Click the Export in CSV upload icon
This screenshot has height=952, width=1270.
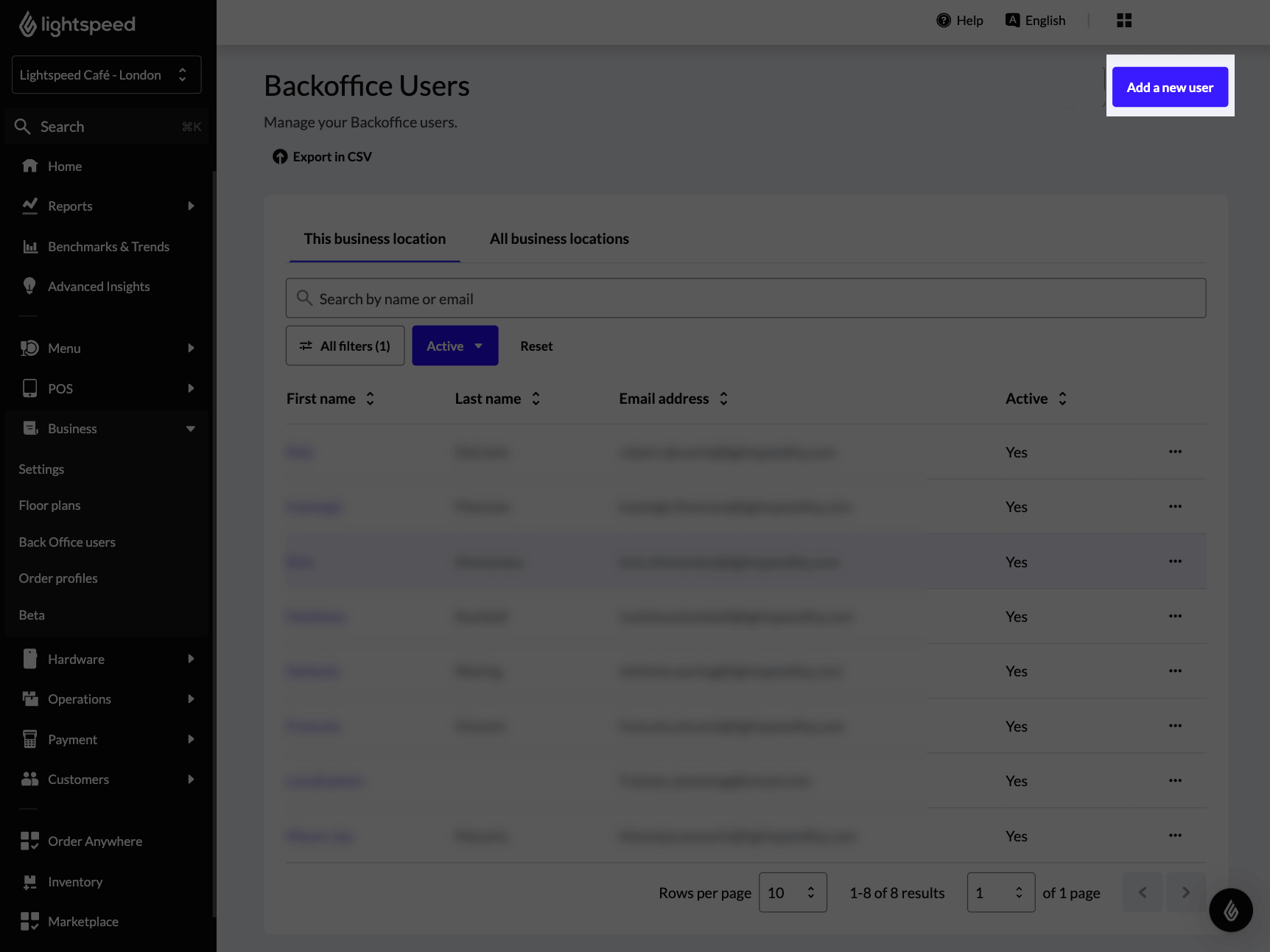[x=280, y=157]
